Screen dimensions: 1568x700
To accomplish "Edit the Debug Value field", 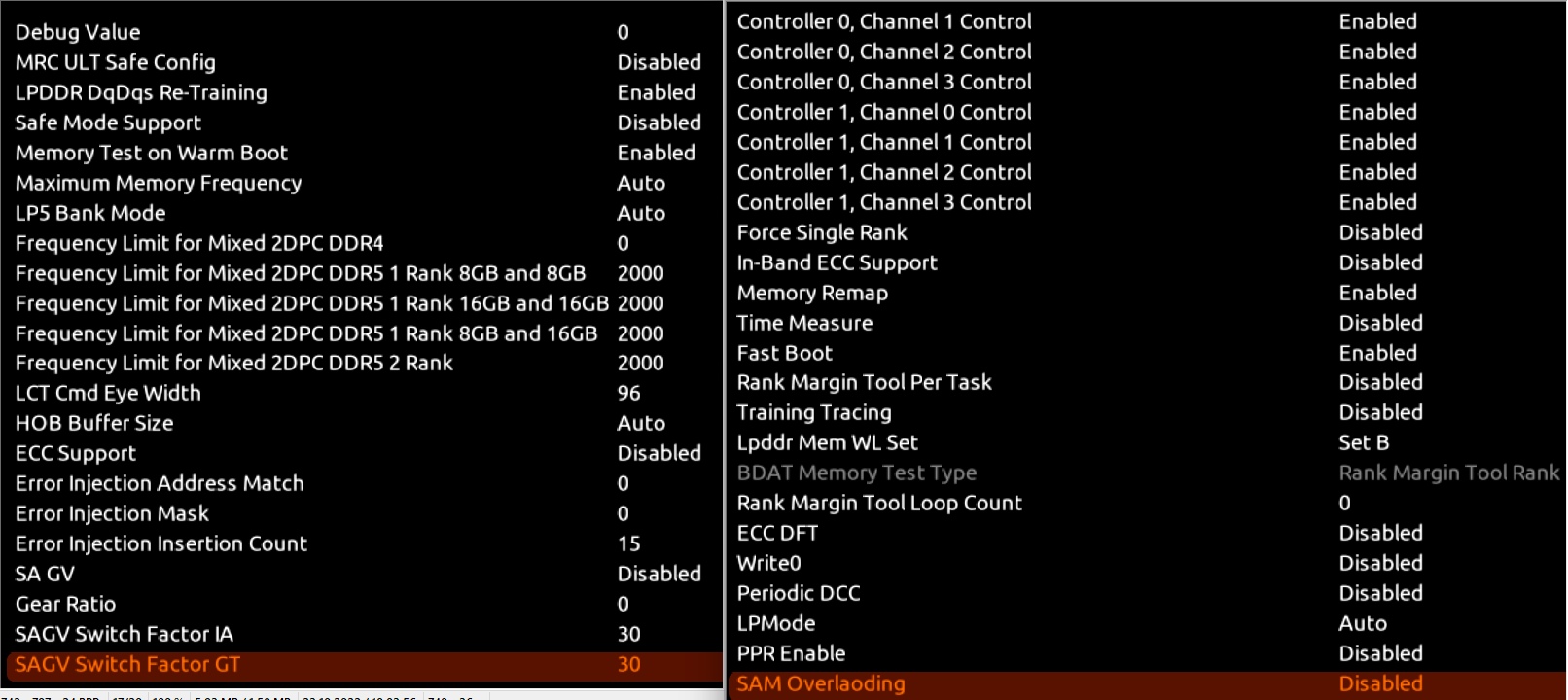I will [x=624, y=32].
